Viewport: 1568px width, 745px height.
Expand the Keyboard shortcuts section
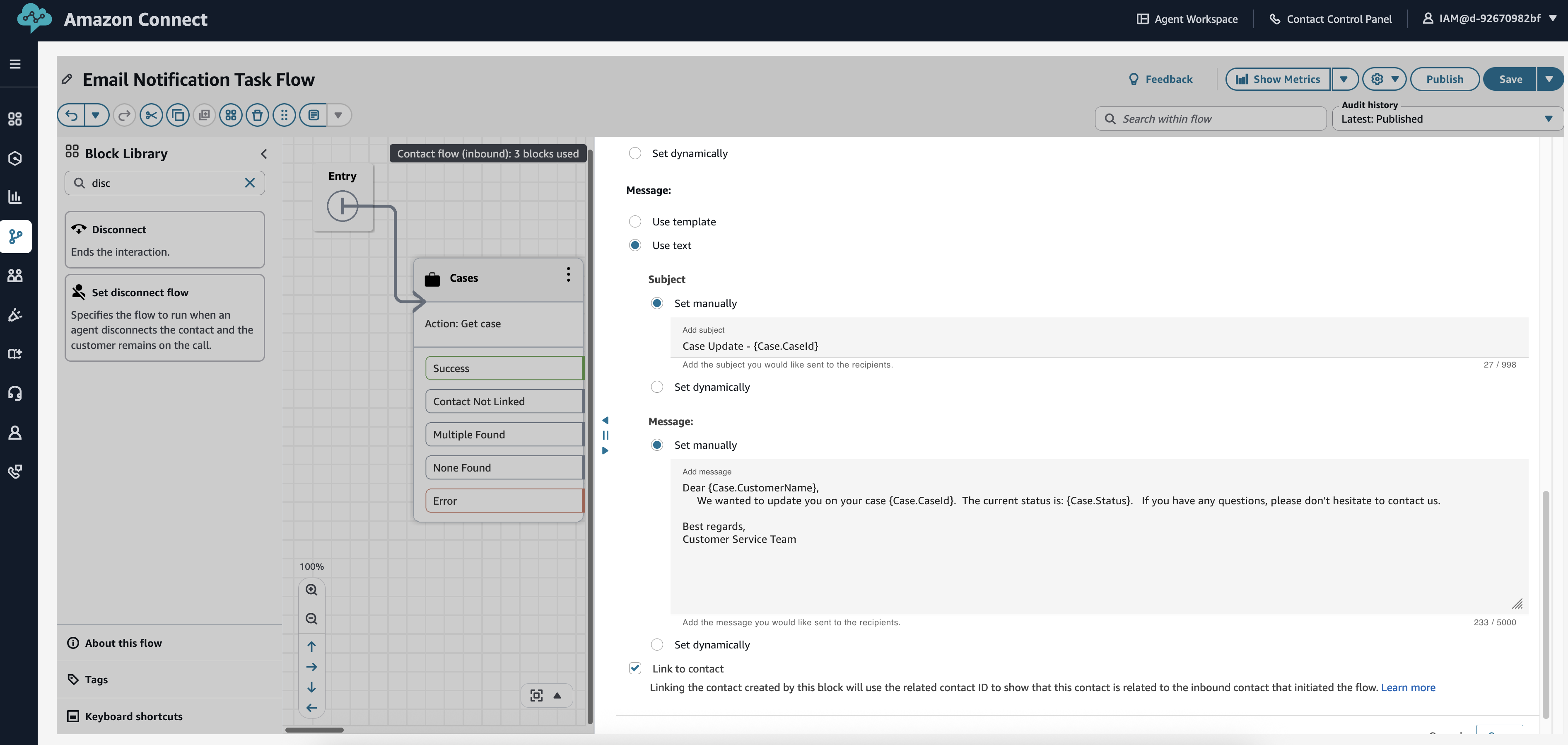[133, 716]
